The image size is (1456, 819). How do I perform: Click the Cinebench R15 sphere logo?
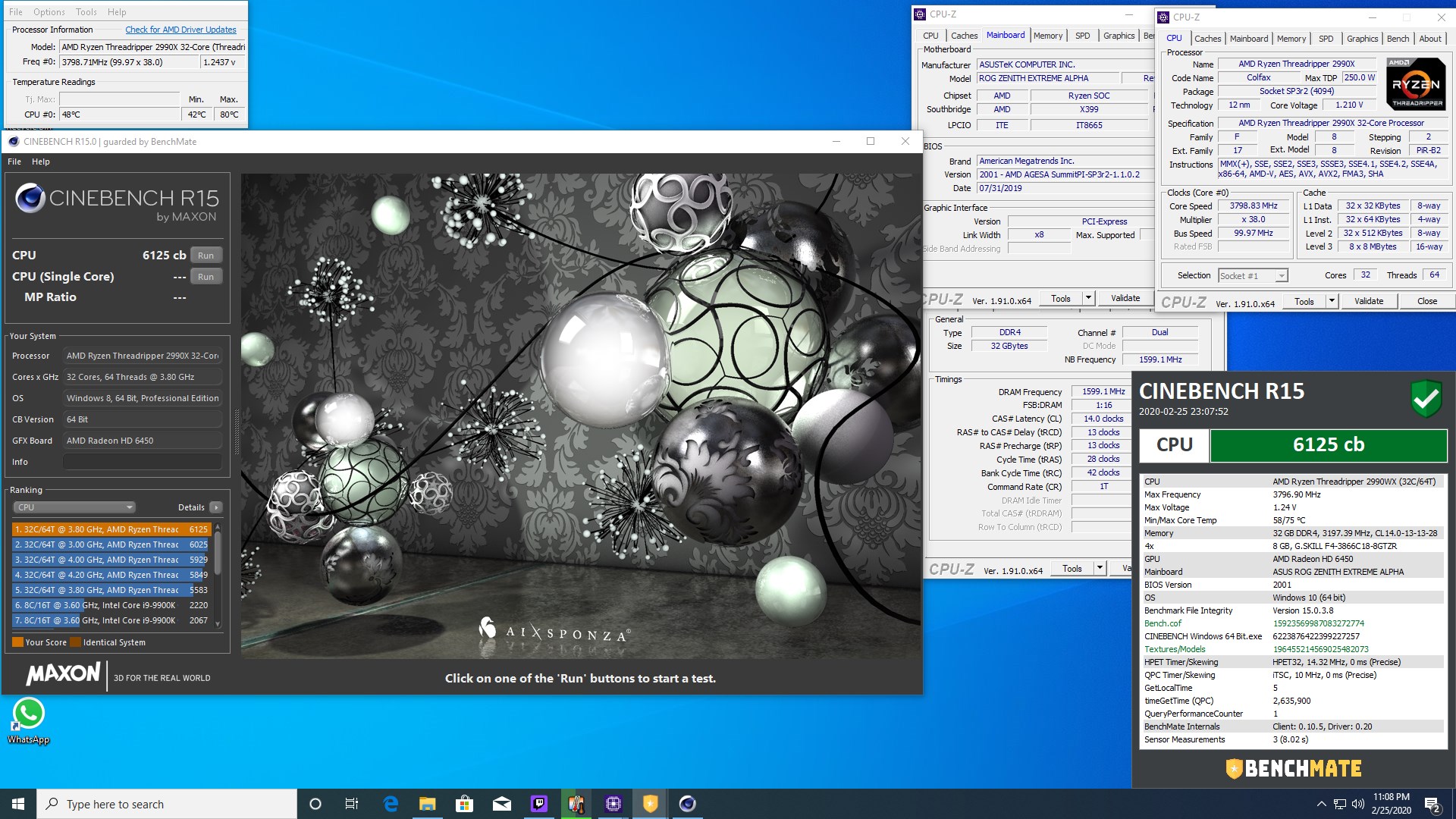[x=30, y=198]
